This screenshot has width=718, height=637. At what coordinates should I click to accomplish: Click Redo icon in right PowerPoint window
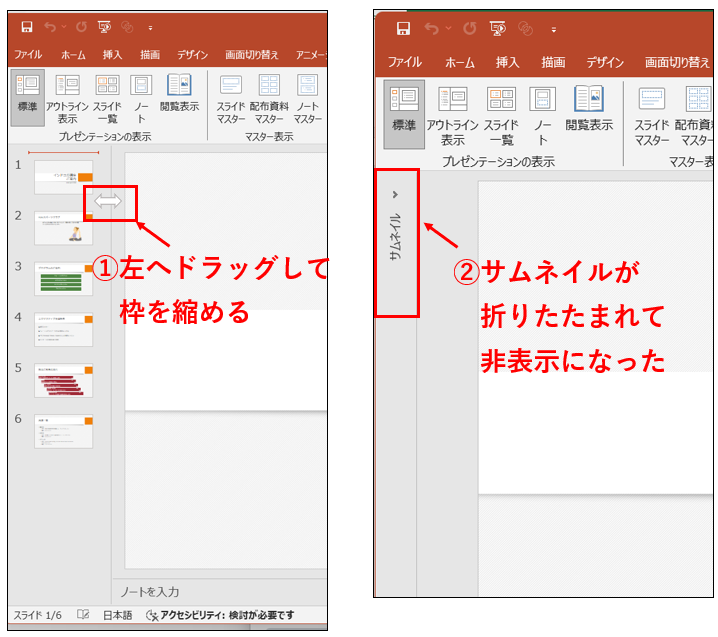(x=470, y=29)
